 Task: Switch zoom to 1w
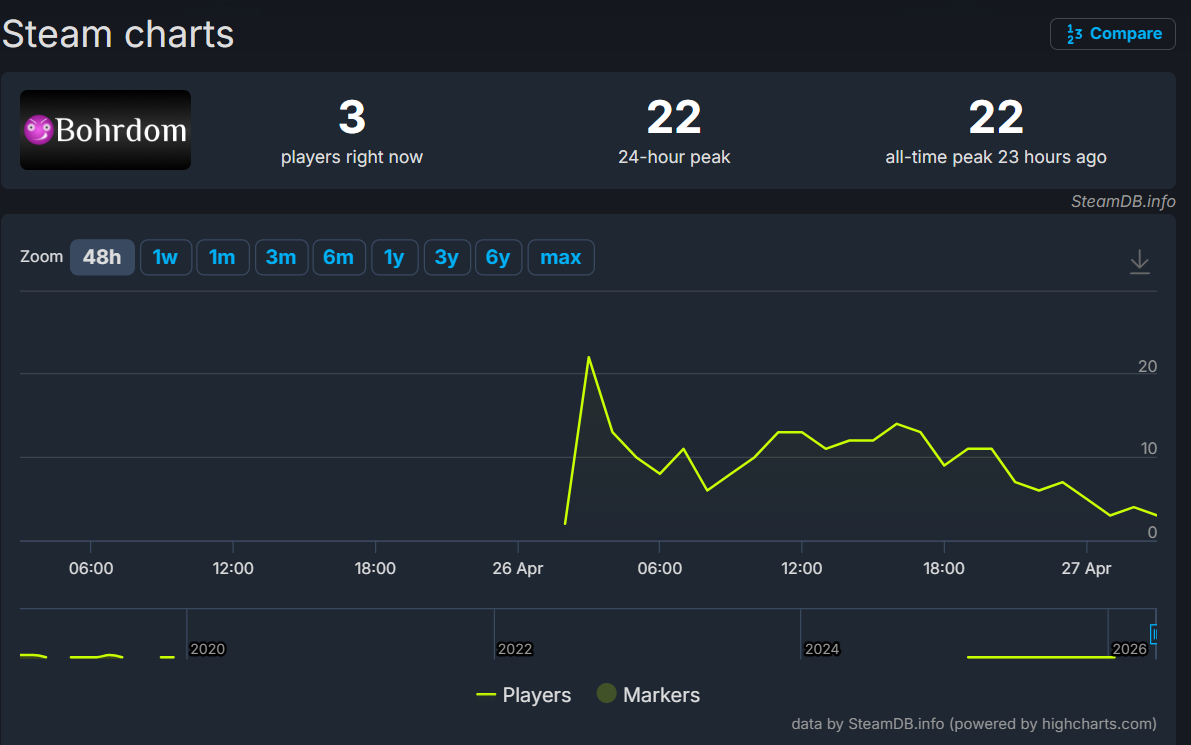pyautogui.click(x=166, y=257)
